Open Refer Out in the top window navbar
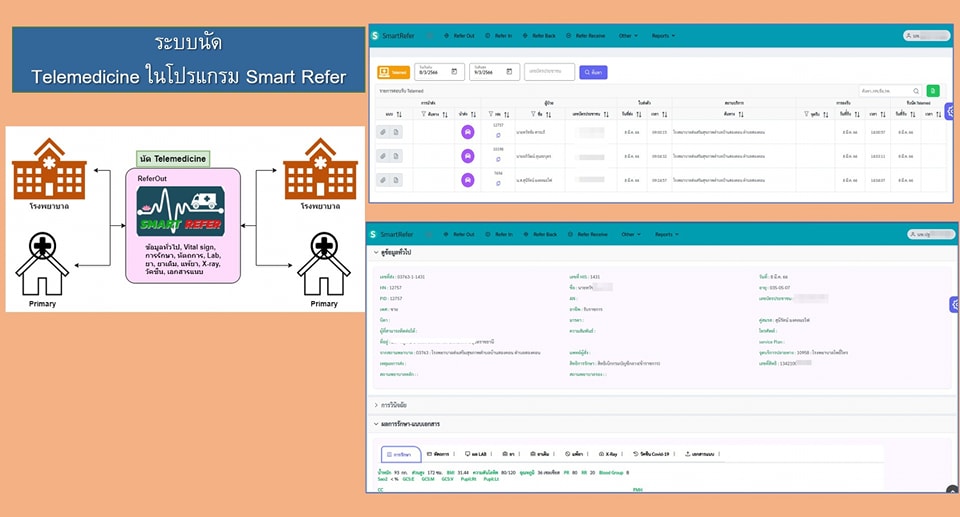The width and height of the screenshot is (960, 517). click(459, 36)
